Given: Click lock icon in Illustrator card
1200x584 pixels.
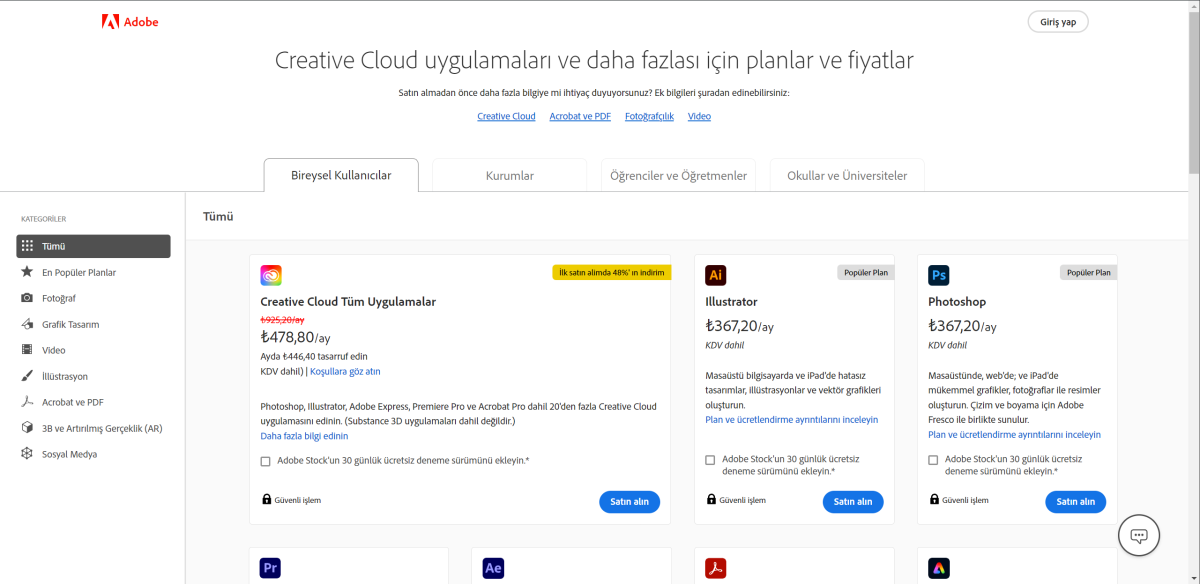Looking at the screenshot, I should pos(711,500).
